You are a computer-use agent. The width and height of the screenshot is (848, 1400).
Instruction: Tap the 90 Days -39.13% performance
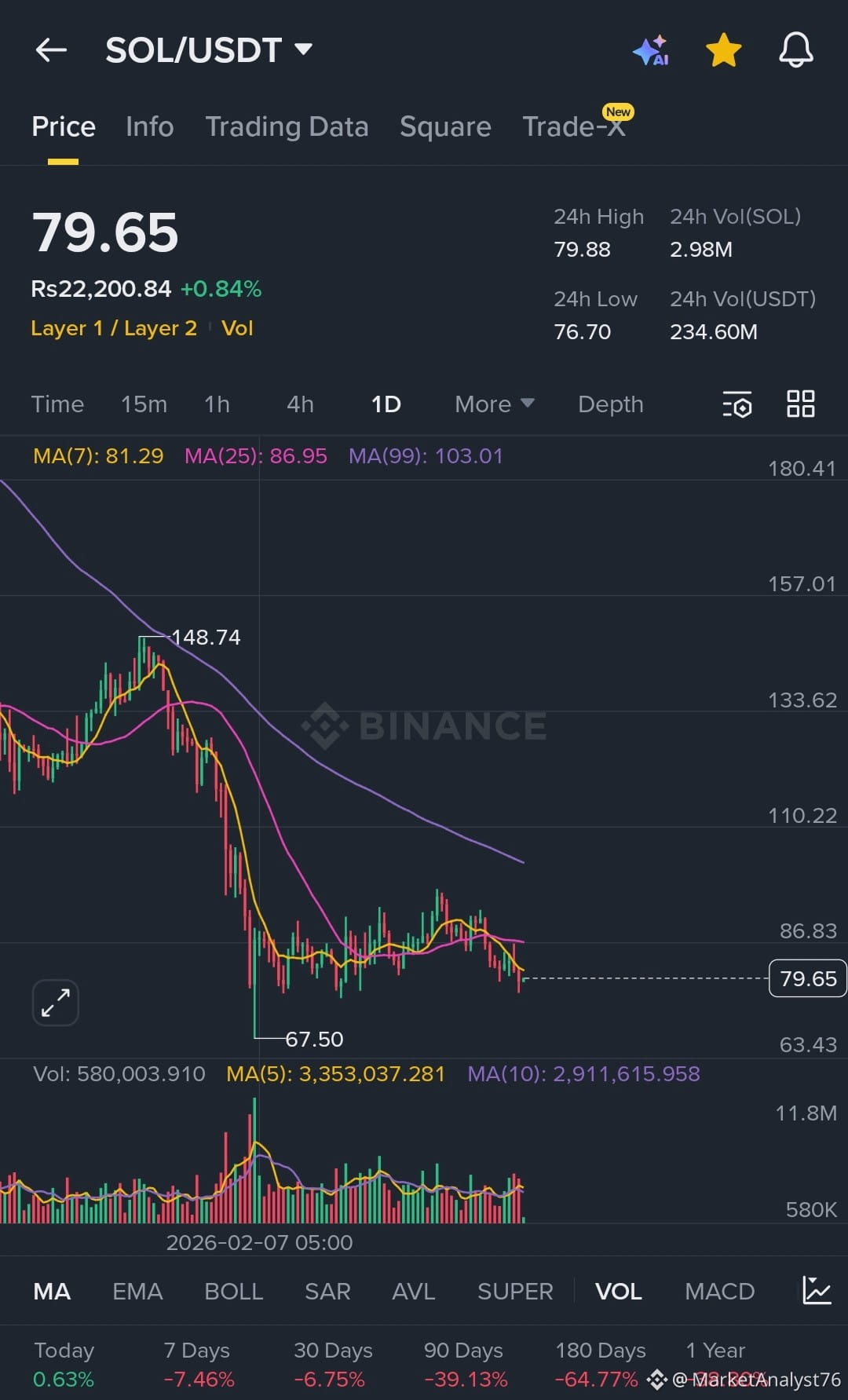point(465,1365)
